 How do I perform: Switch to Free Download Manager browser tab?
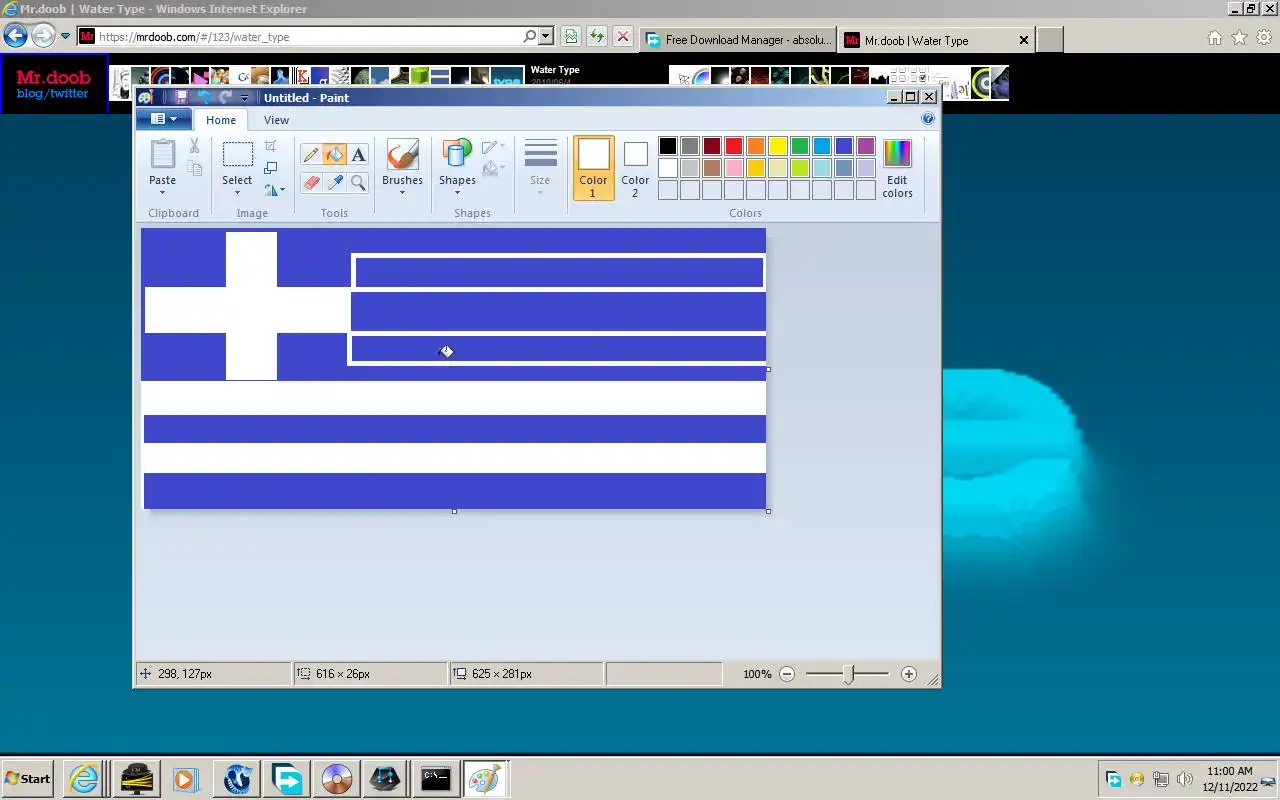click(738, 40)
